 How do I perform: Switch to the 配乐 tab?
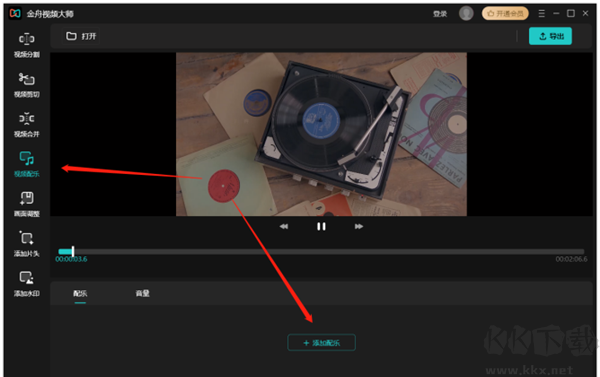[80, 294]
